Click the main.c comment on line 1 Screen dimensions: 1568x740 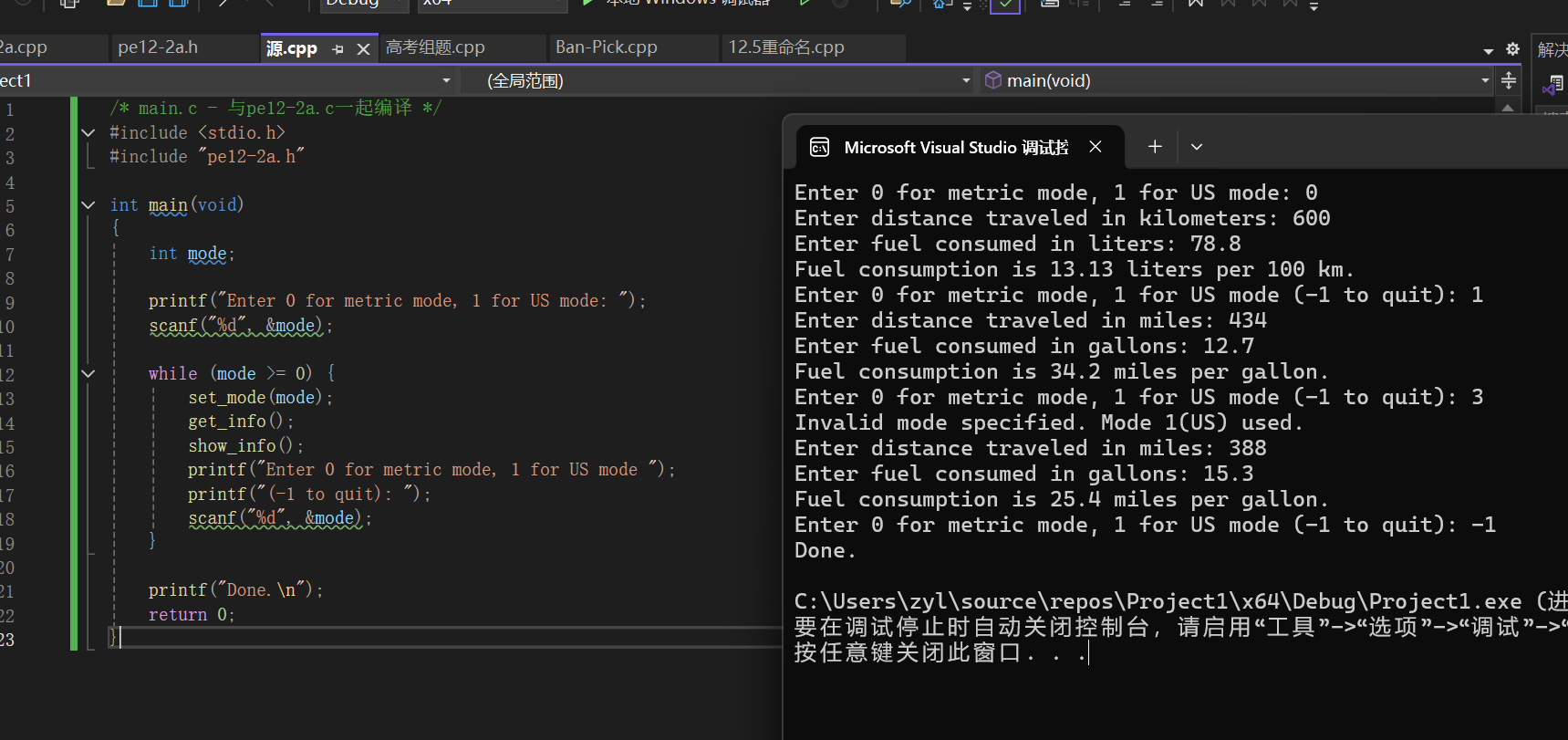point(275,109)
